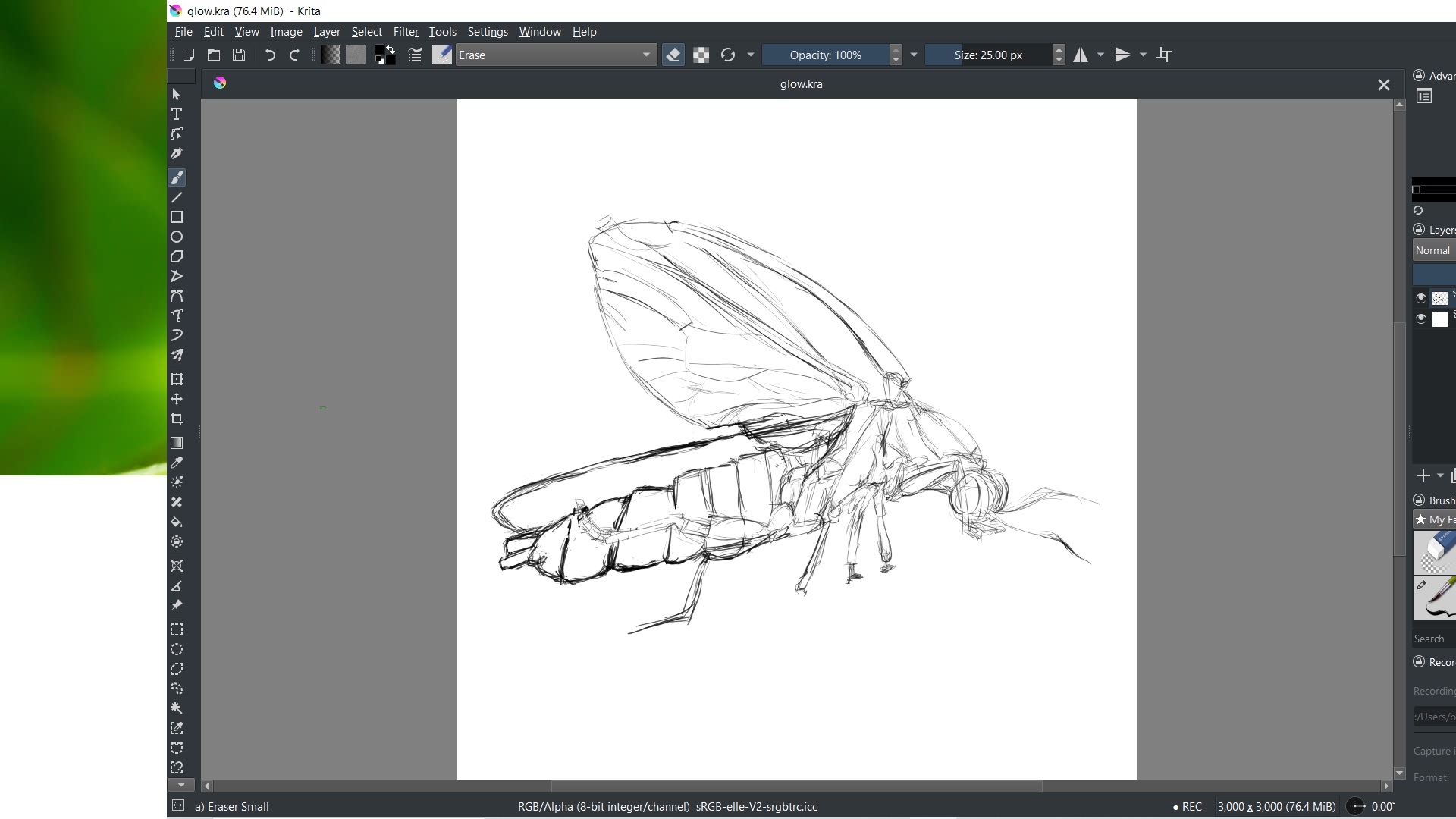
Task: Toggle Eraser mode button
Action: click(x=673, y=55)
